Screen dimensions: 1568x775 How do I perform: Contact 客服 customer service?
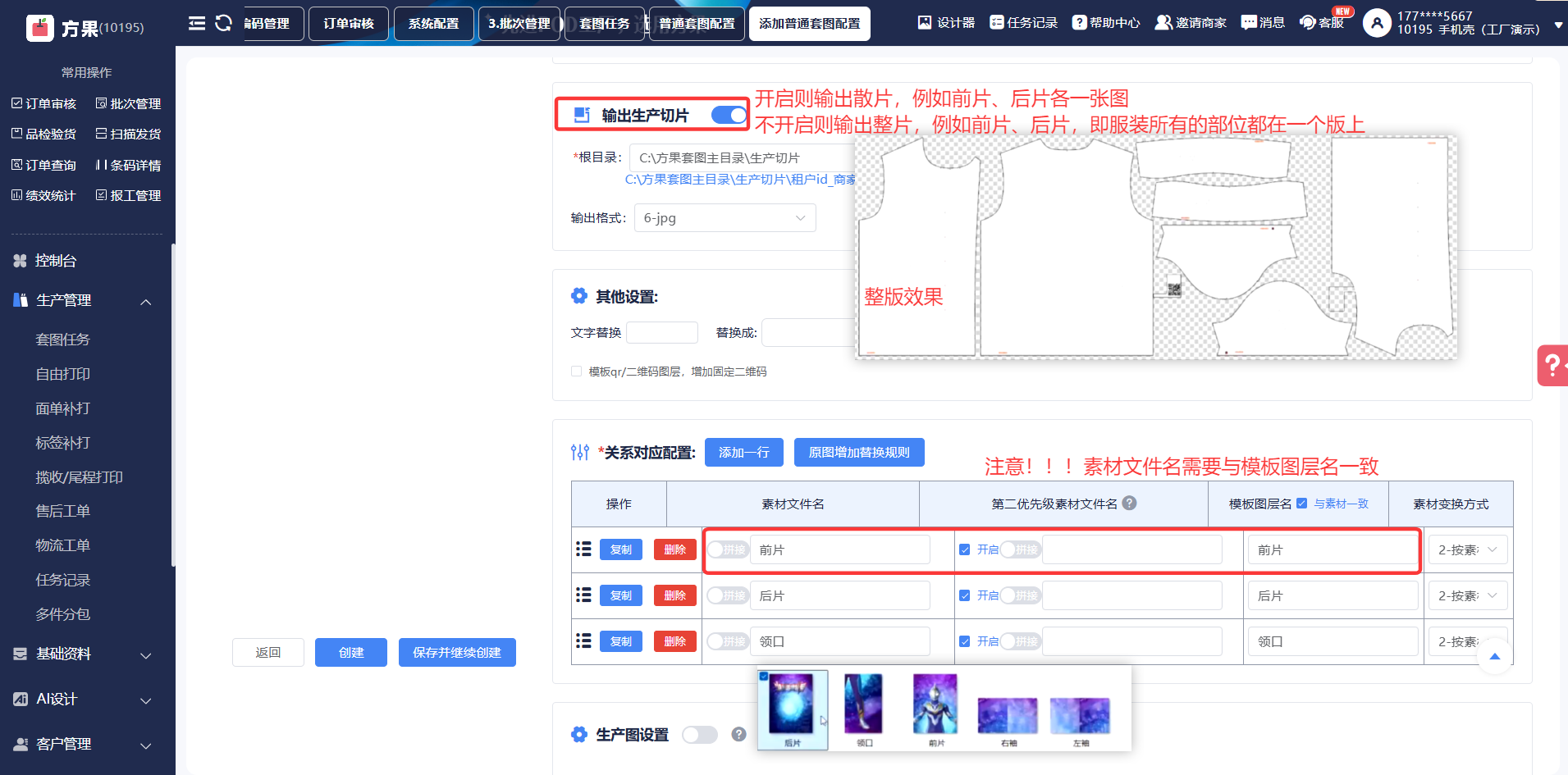(x=1322, y=23)
